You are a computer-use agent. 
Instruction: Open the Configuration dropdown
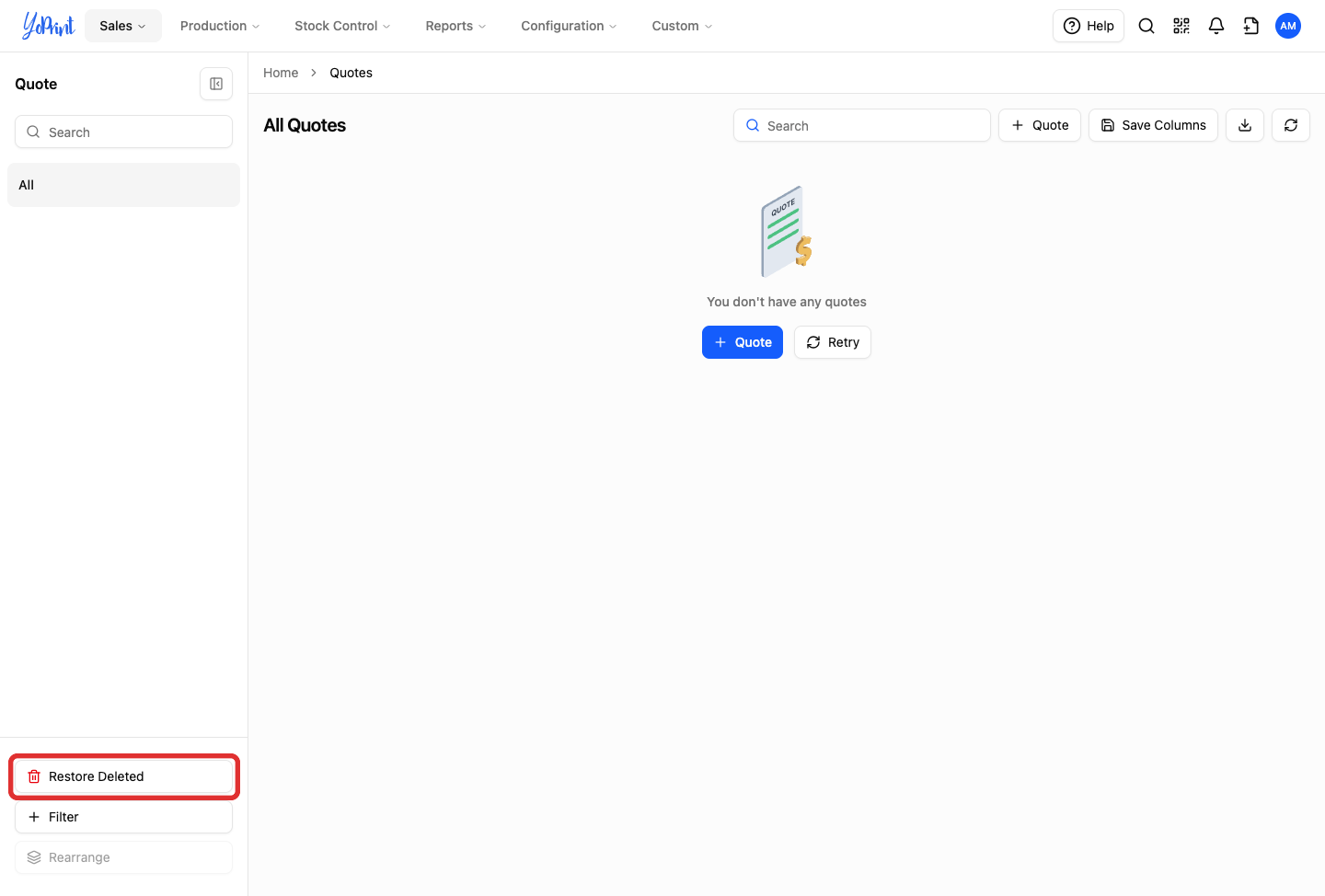pyautogui.click(x=569, y=26)
